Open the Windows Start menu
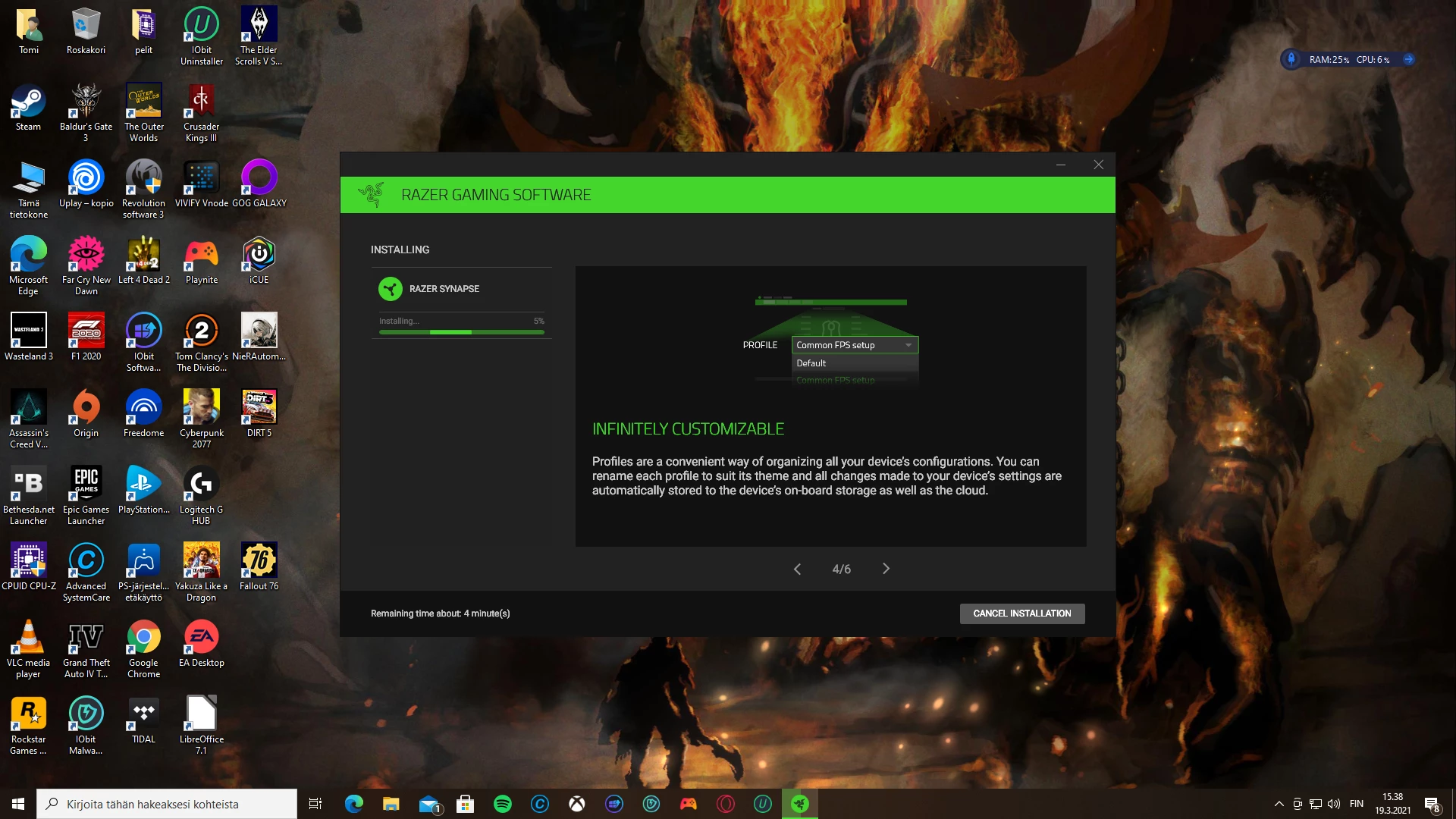This screenshot has width=1456, height=819. tap(18, 804)
